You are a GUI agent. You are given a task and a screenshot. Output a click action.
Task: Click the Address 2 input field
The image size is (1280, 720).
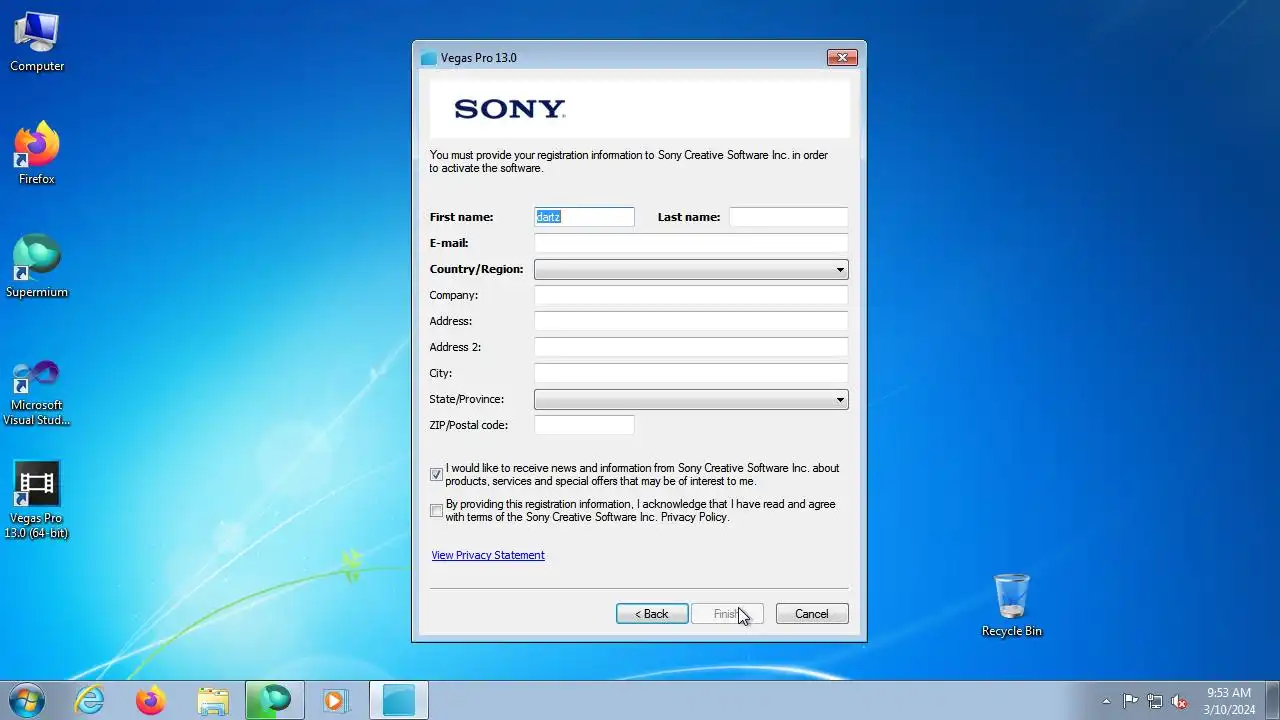pyautogui.click(x=691, y=347)
